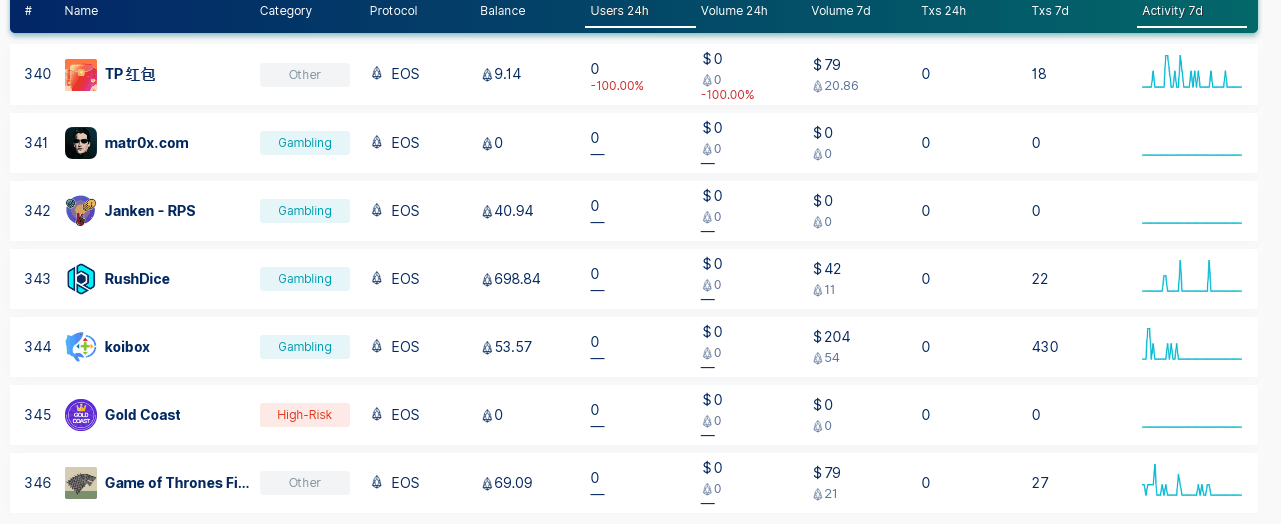Click the Janken - RPS app icon
This screenshot has width=1281, height=524.
coord(81,211)
